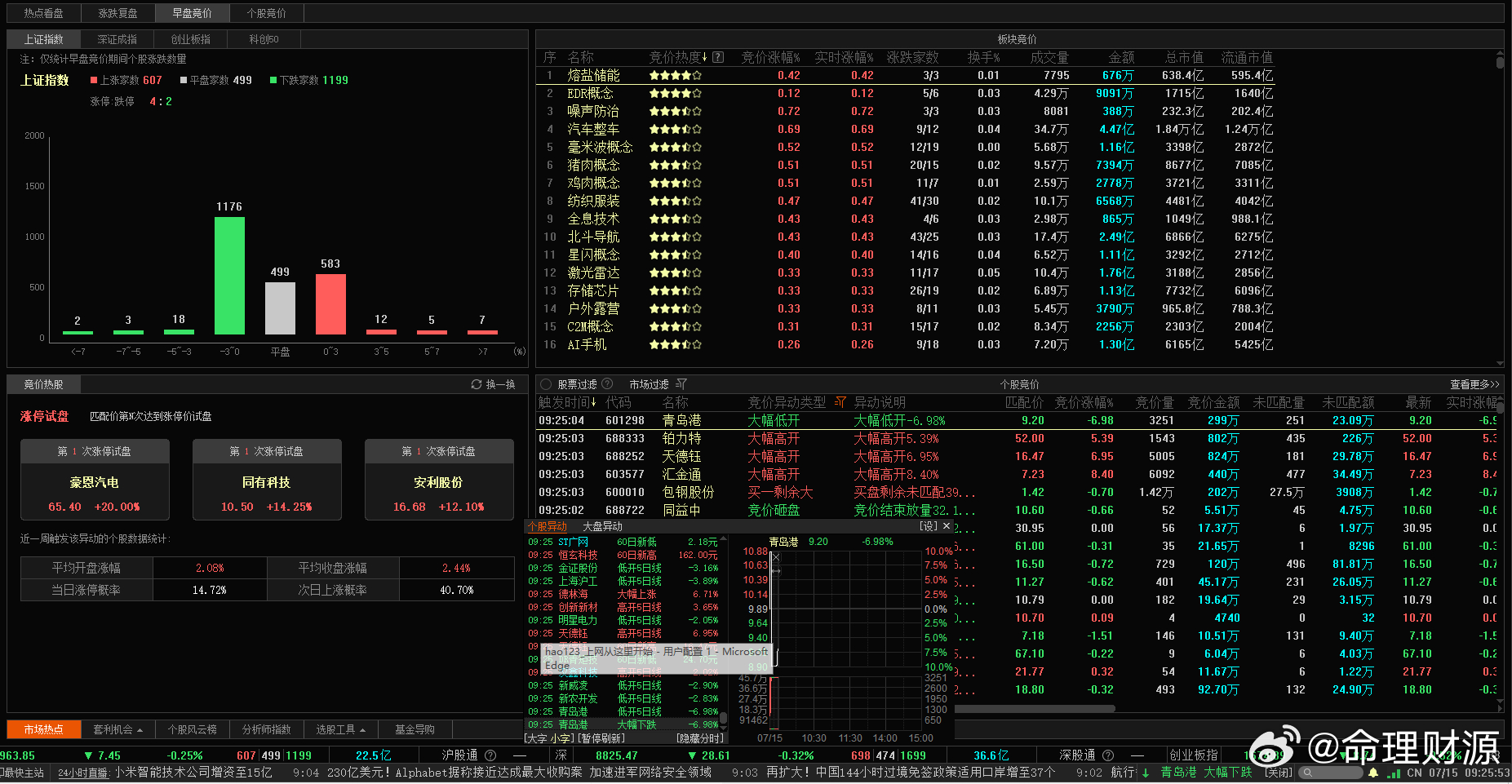Click scroll-down arrow in 个股异动 list
This screenshot has width=1512, height=784.
[x=723, y=726]
